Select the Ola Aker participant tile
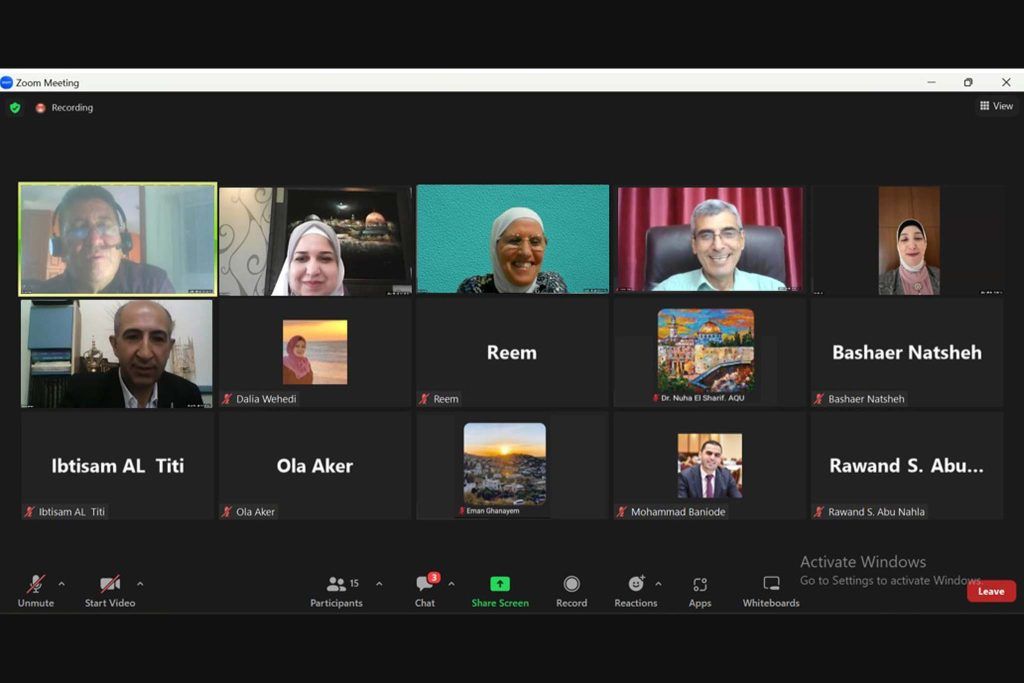 315,466
